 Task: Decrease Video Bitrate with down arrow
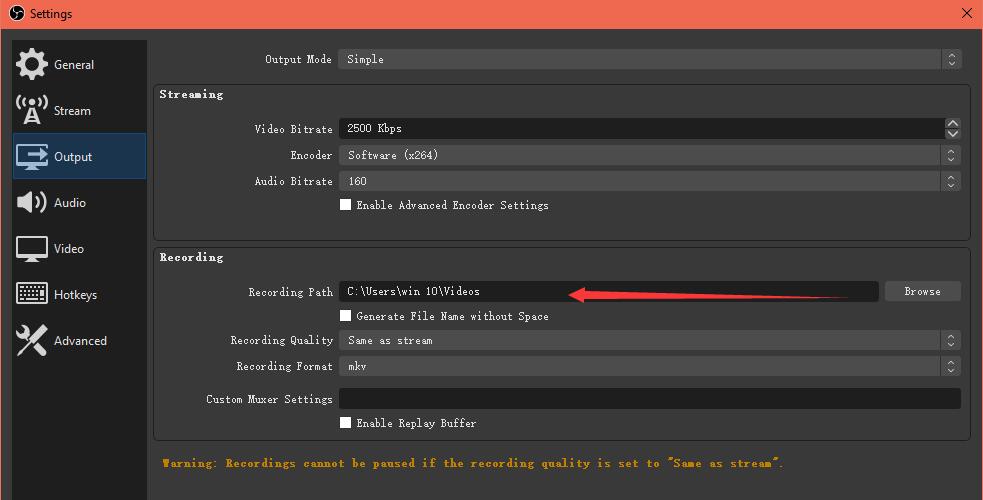[953, 133]
